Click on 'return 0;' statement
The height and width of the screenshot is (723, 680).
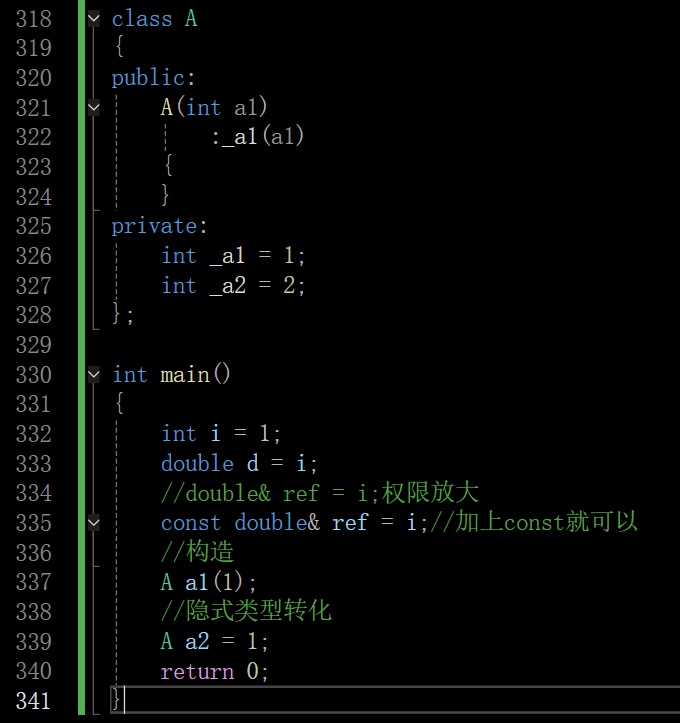214,671
